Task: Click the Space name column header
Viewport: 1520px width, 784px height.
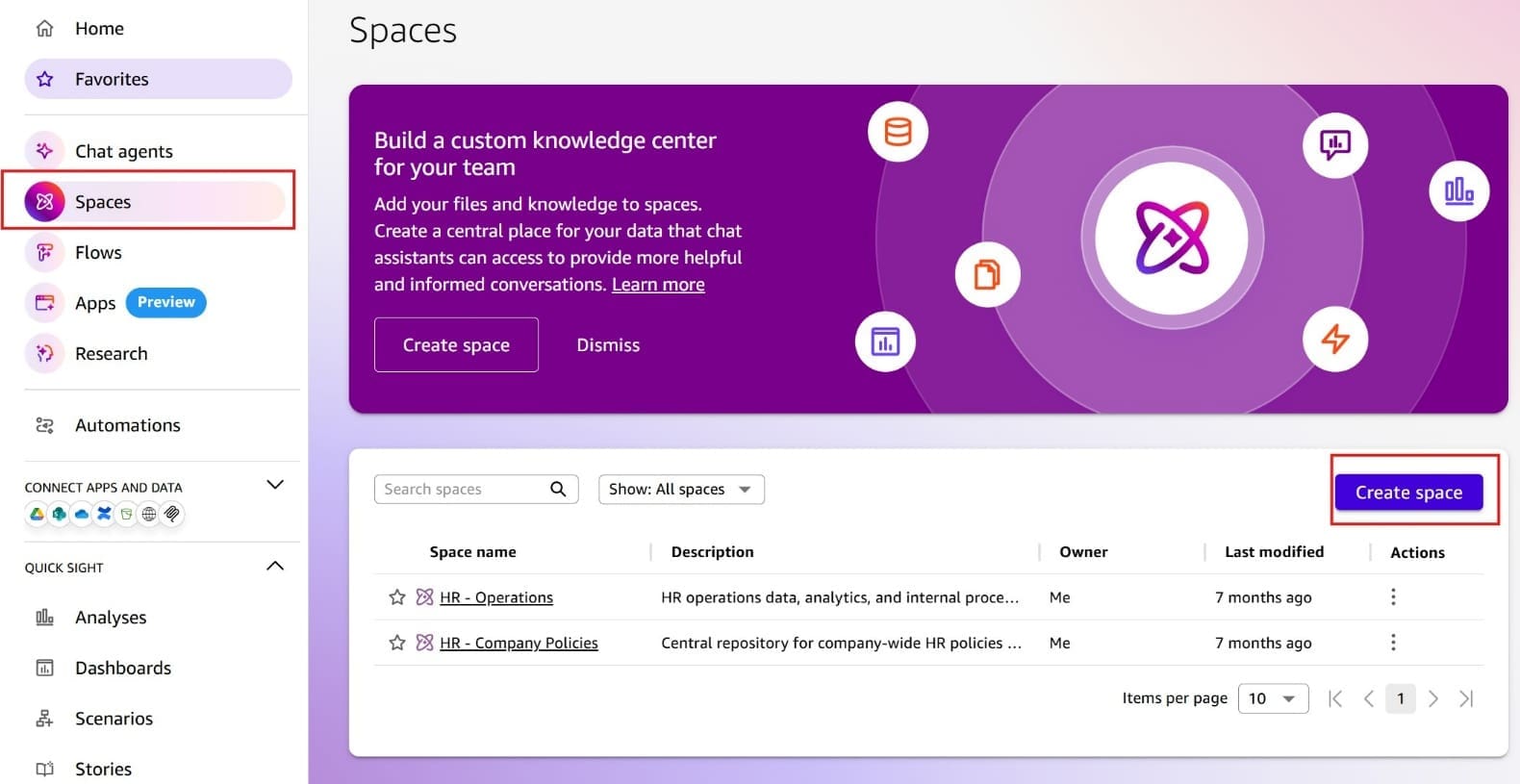Action: point(472,552)
